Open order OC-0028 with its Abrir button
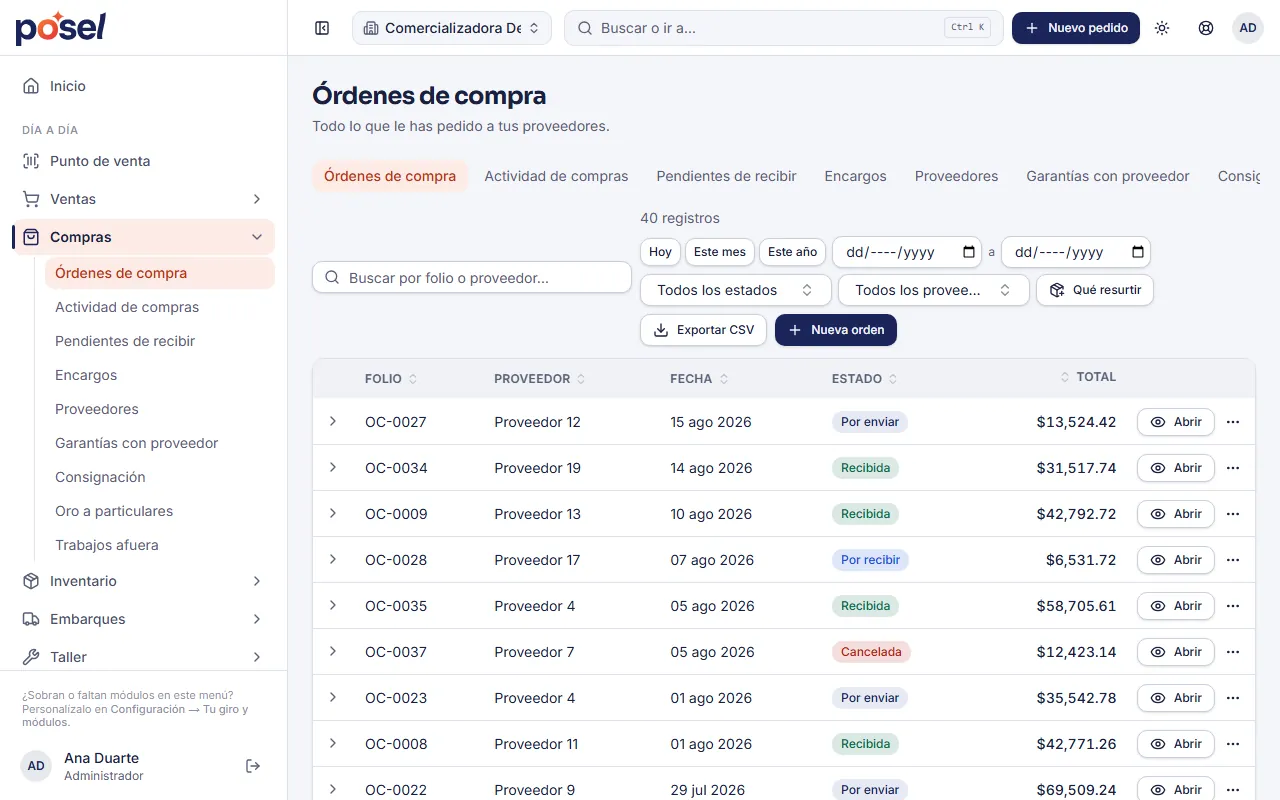The height and width of the screenshot is (800, 1280). (x=1176, y=560)
